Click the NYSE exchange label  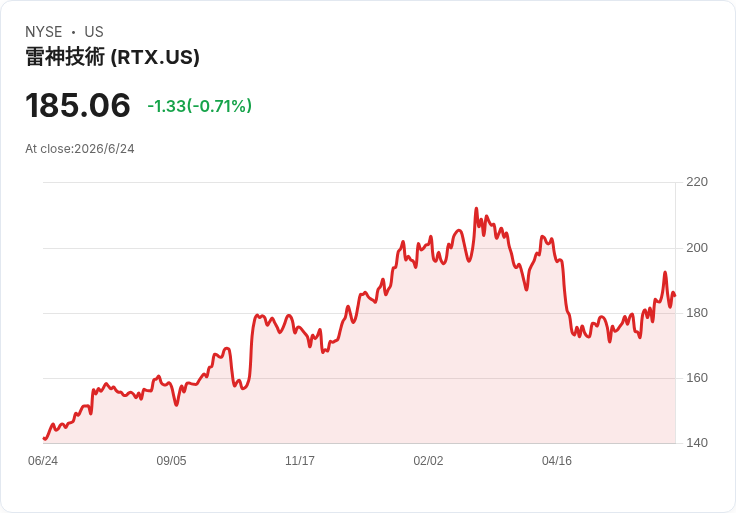[x=44, y=31]
